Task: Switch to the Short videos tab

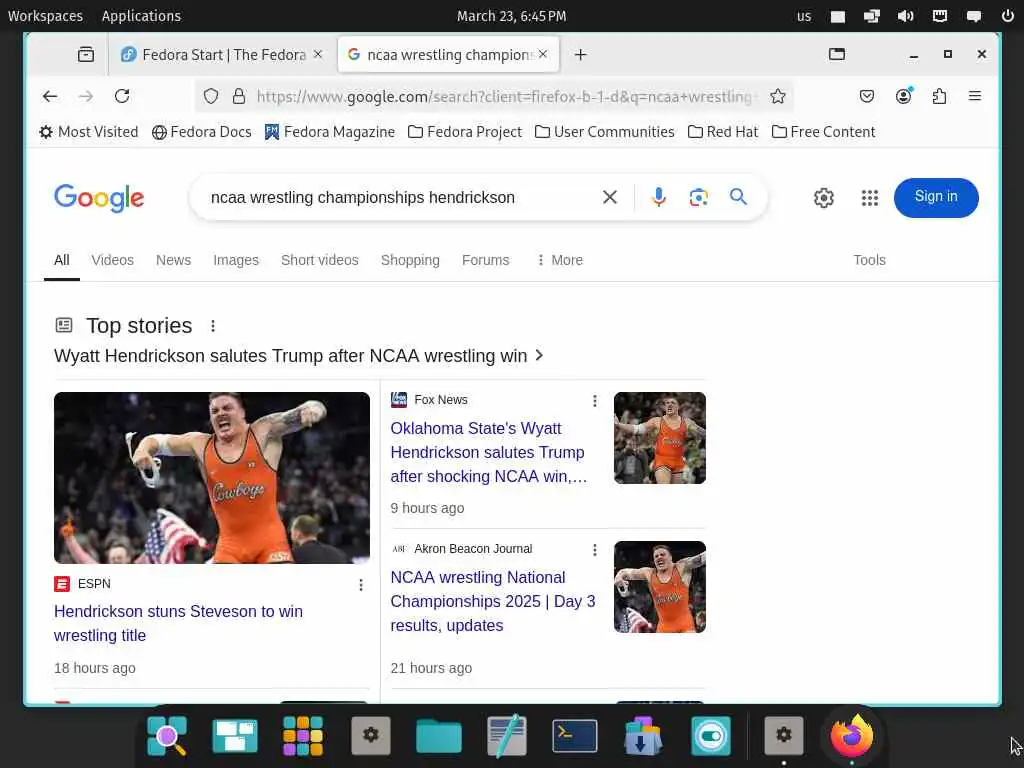Action: point(319,260)
